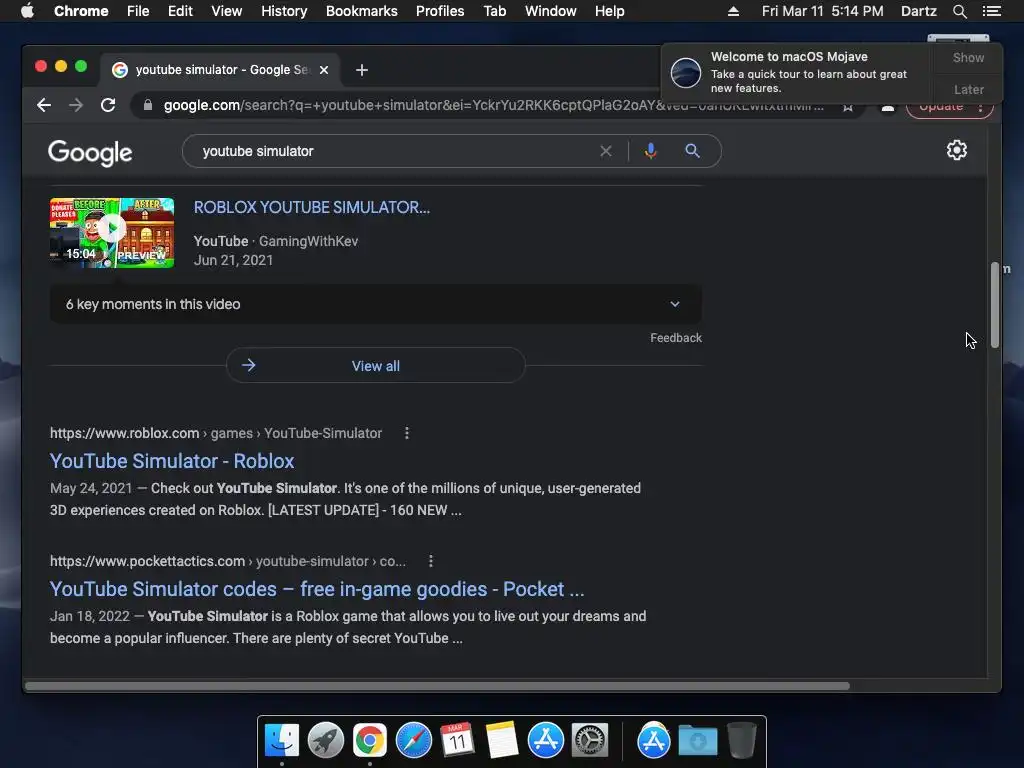The width and height of the screenshot is (1024, 768).
Task: Open the History menu
Action: pos(284,11)
